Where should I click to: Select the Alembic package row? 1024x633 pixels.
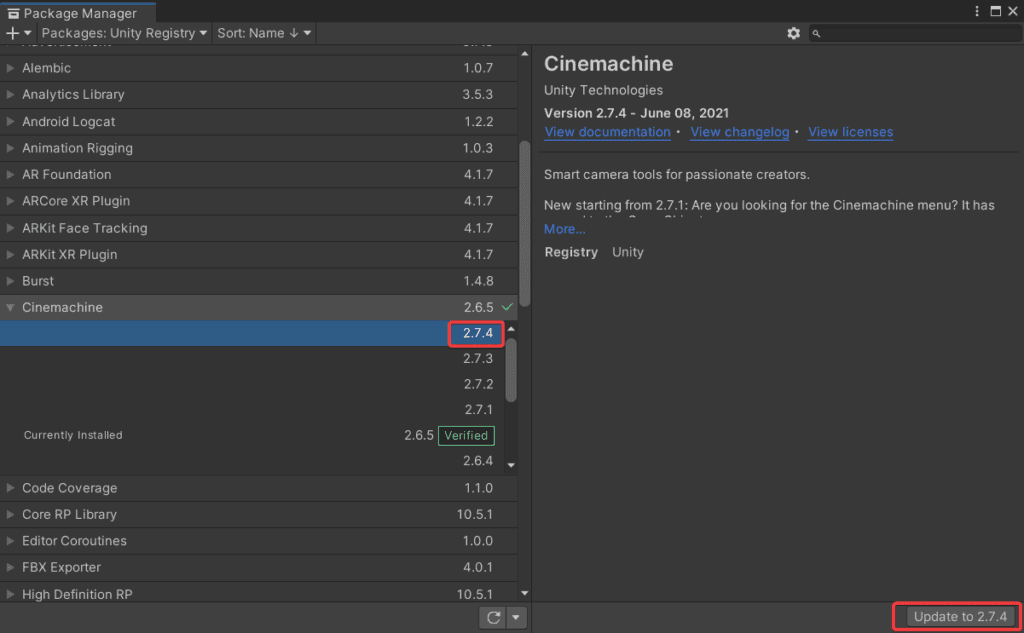coord(259,68)
